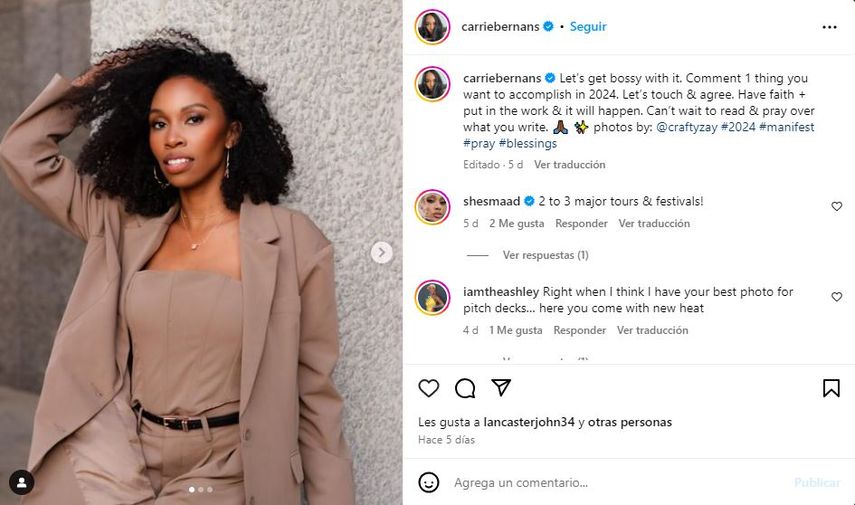The image size is (855, 505).
Task: Click Ver traducción under the caption
Action: [x=569, y=164]
